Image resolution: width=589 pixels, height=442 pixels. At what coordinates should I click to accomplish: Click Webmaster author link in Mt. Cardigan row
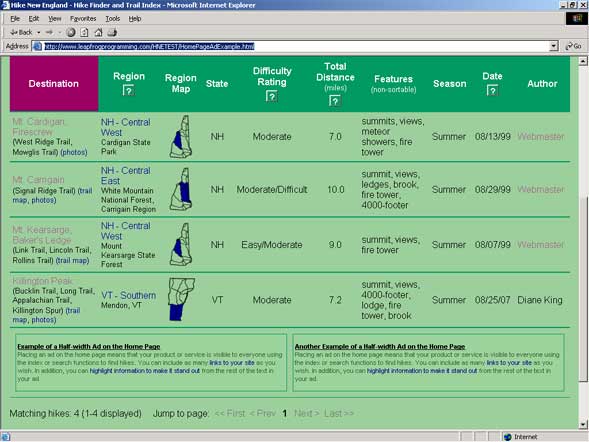[541, 137]
